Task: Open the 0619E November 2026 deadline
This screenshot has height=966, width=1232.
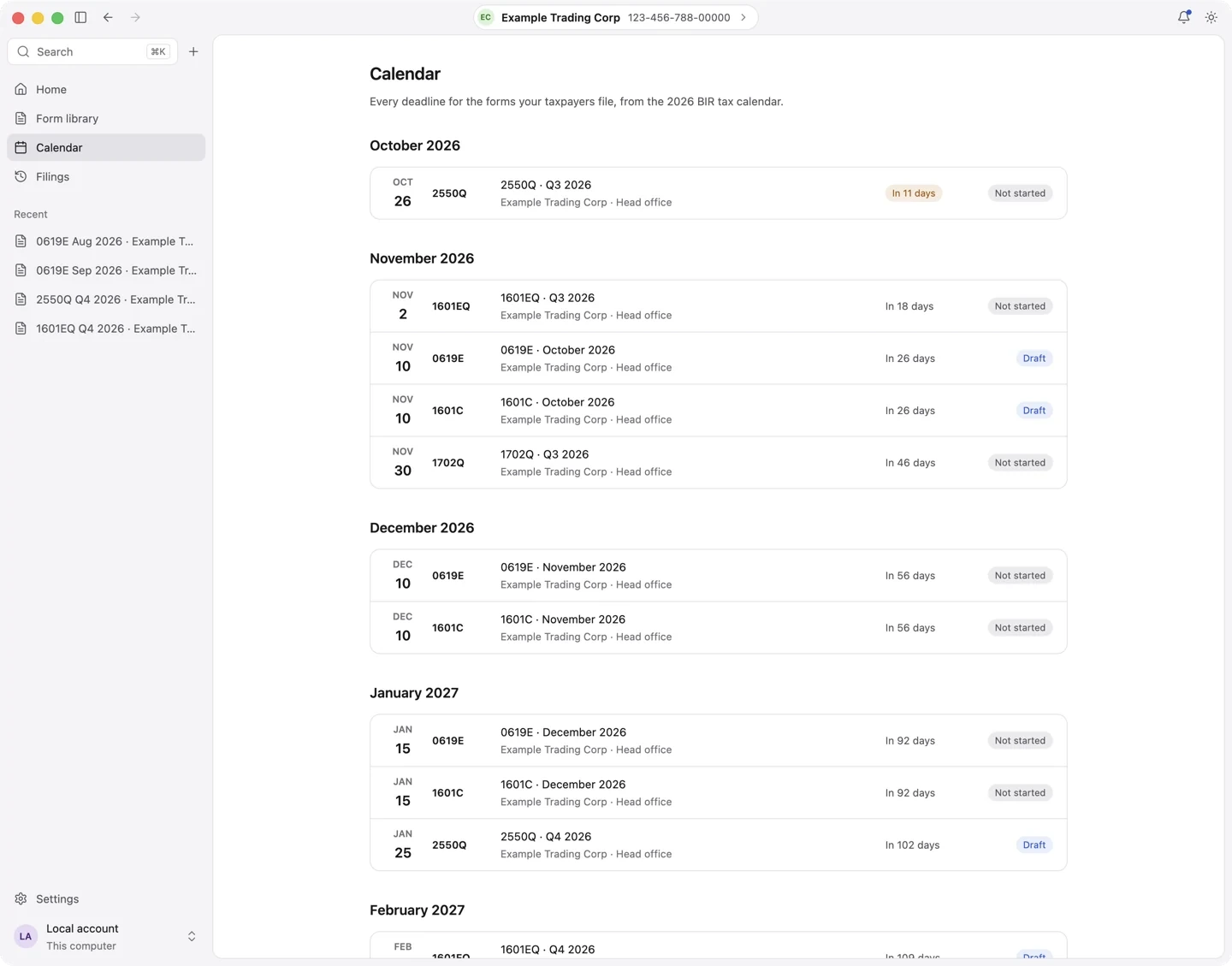Action: pyautogui.click(x=718, y=576)
